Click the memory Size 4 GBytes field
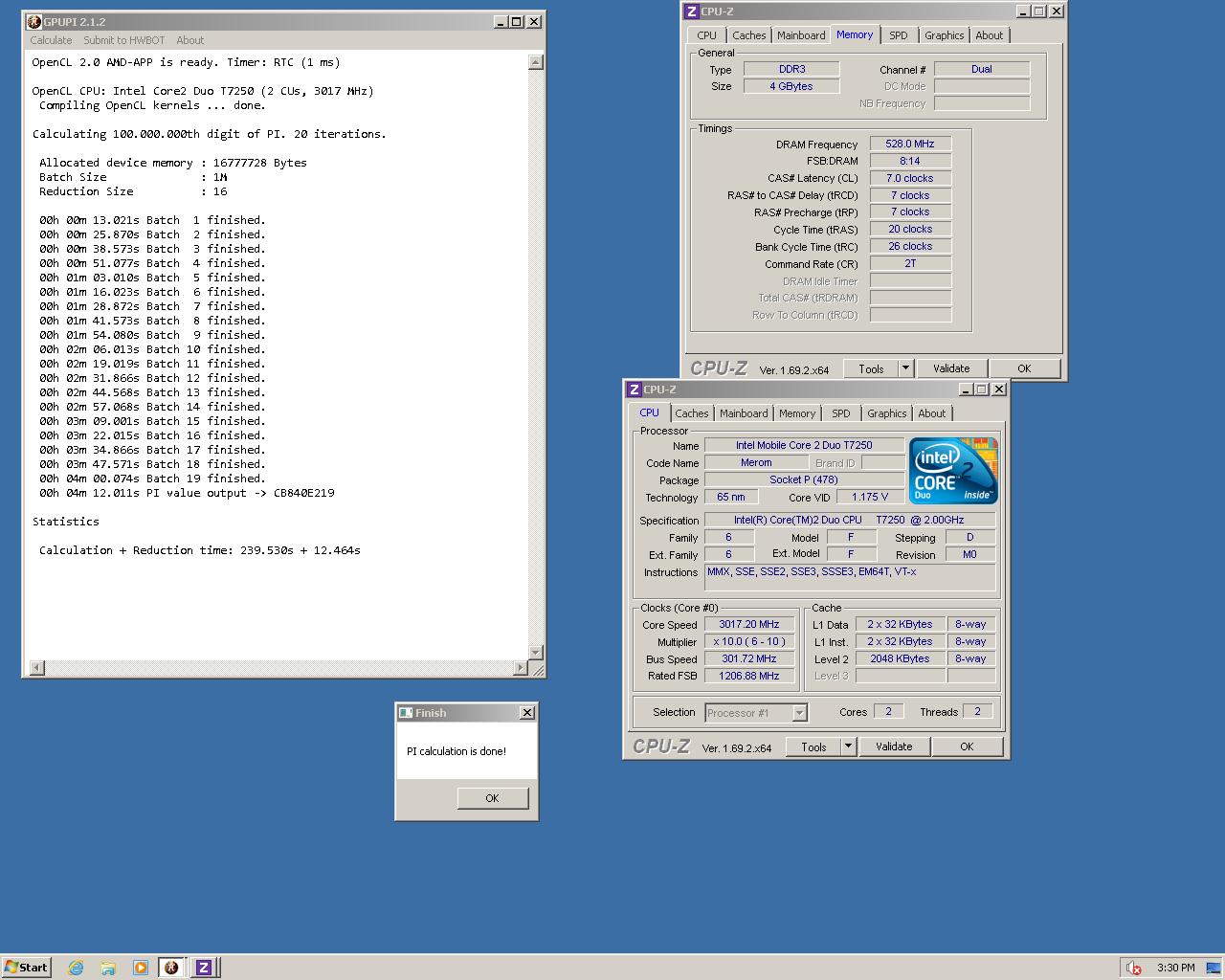 (x=791, y=86)
